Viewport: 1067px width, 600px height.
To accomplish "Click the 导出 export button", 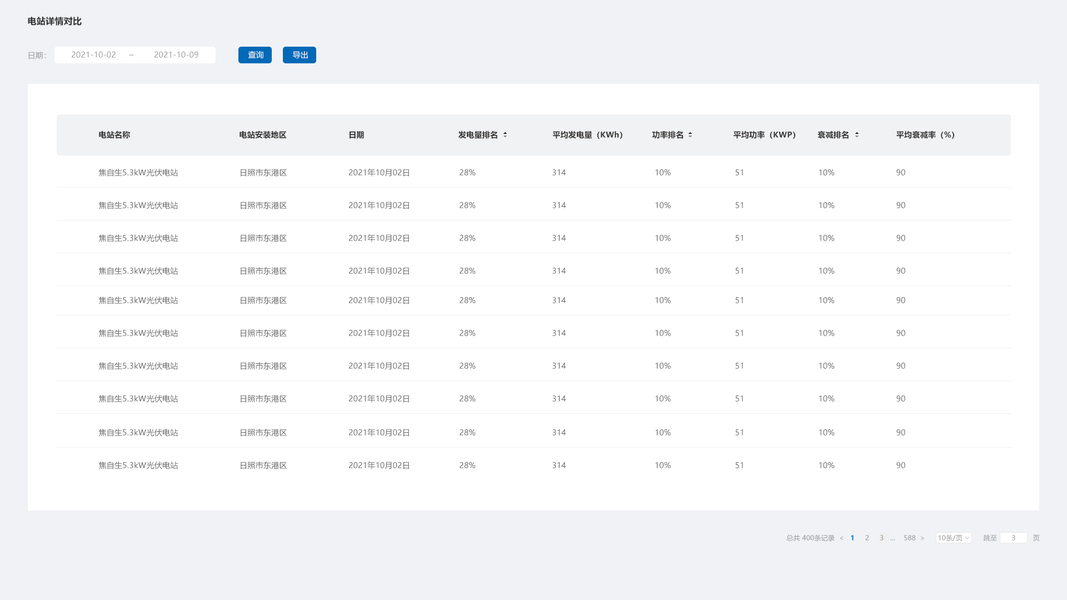I will pos(299,55).
